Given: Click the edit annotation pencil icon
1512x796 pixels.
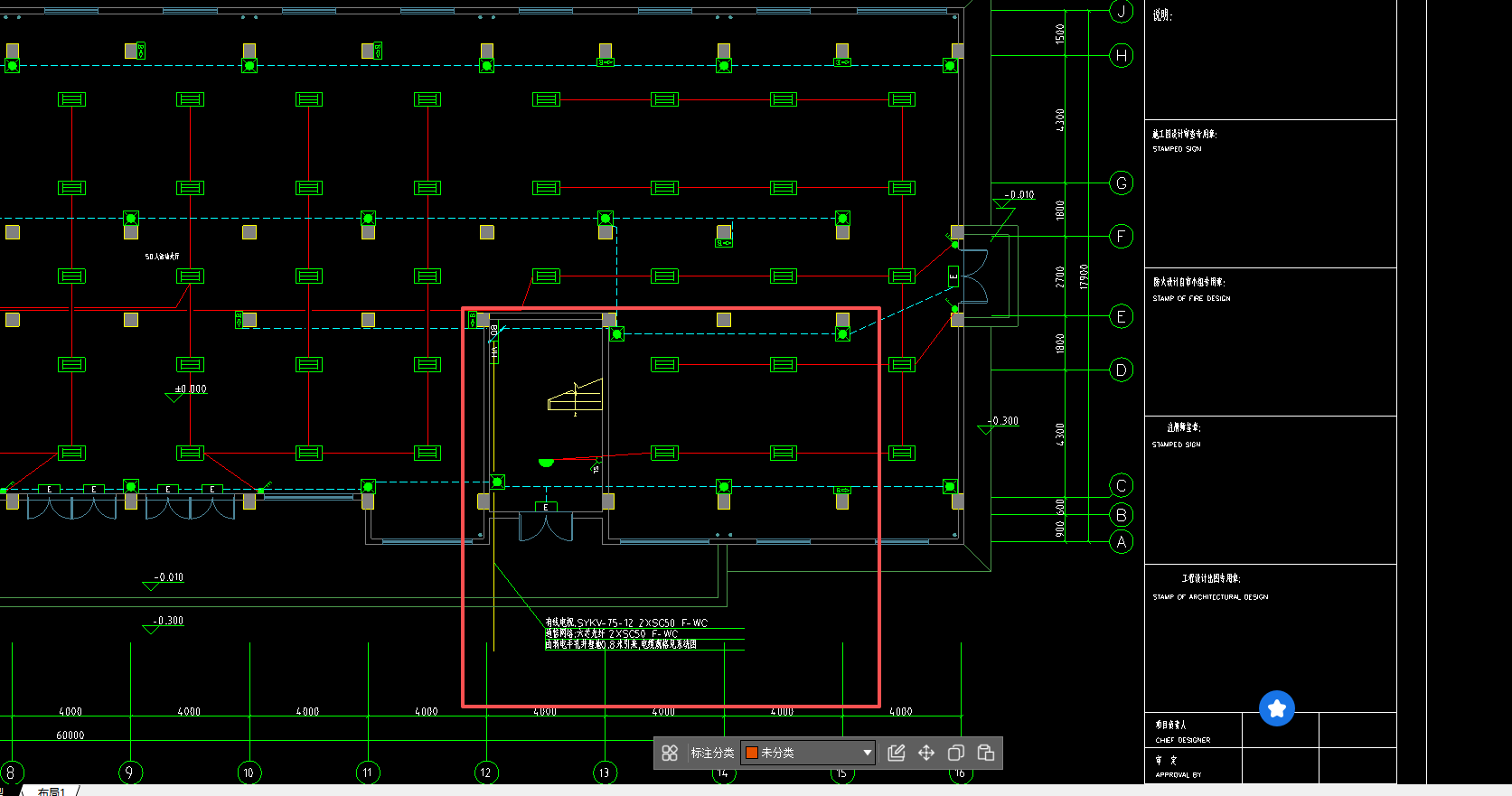Looking at the screenshot, I should (897, 753).
